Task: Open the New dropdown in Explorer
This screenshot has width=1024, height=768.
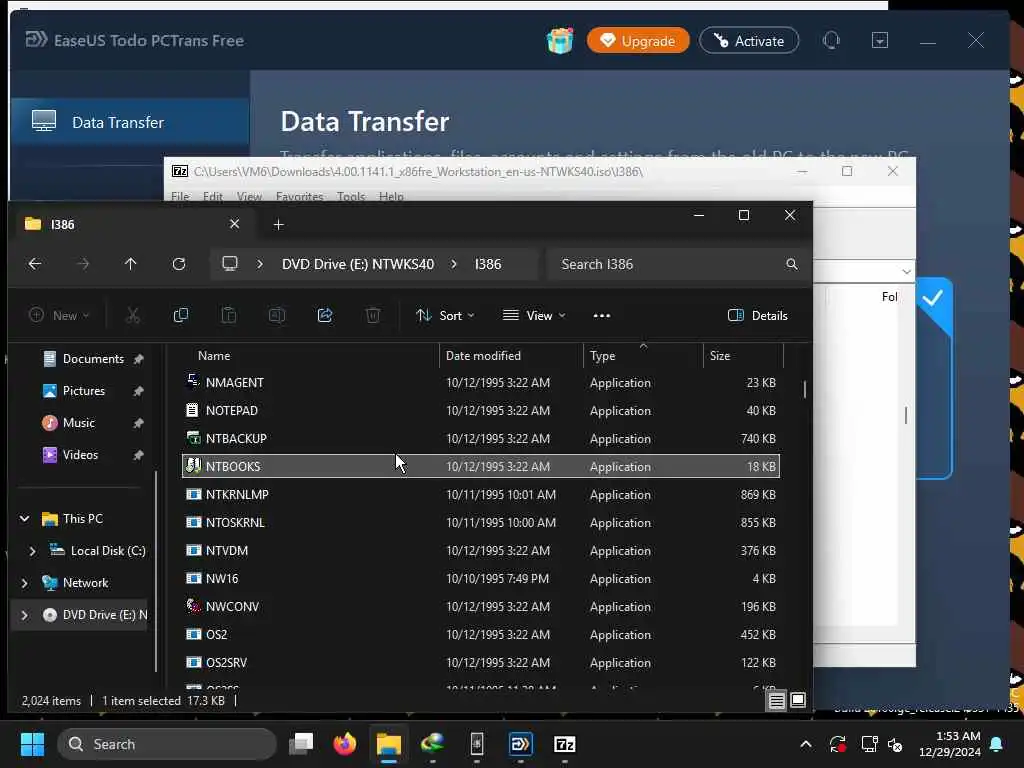Action: 59,315
